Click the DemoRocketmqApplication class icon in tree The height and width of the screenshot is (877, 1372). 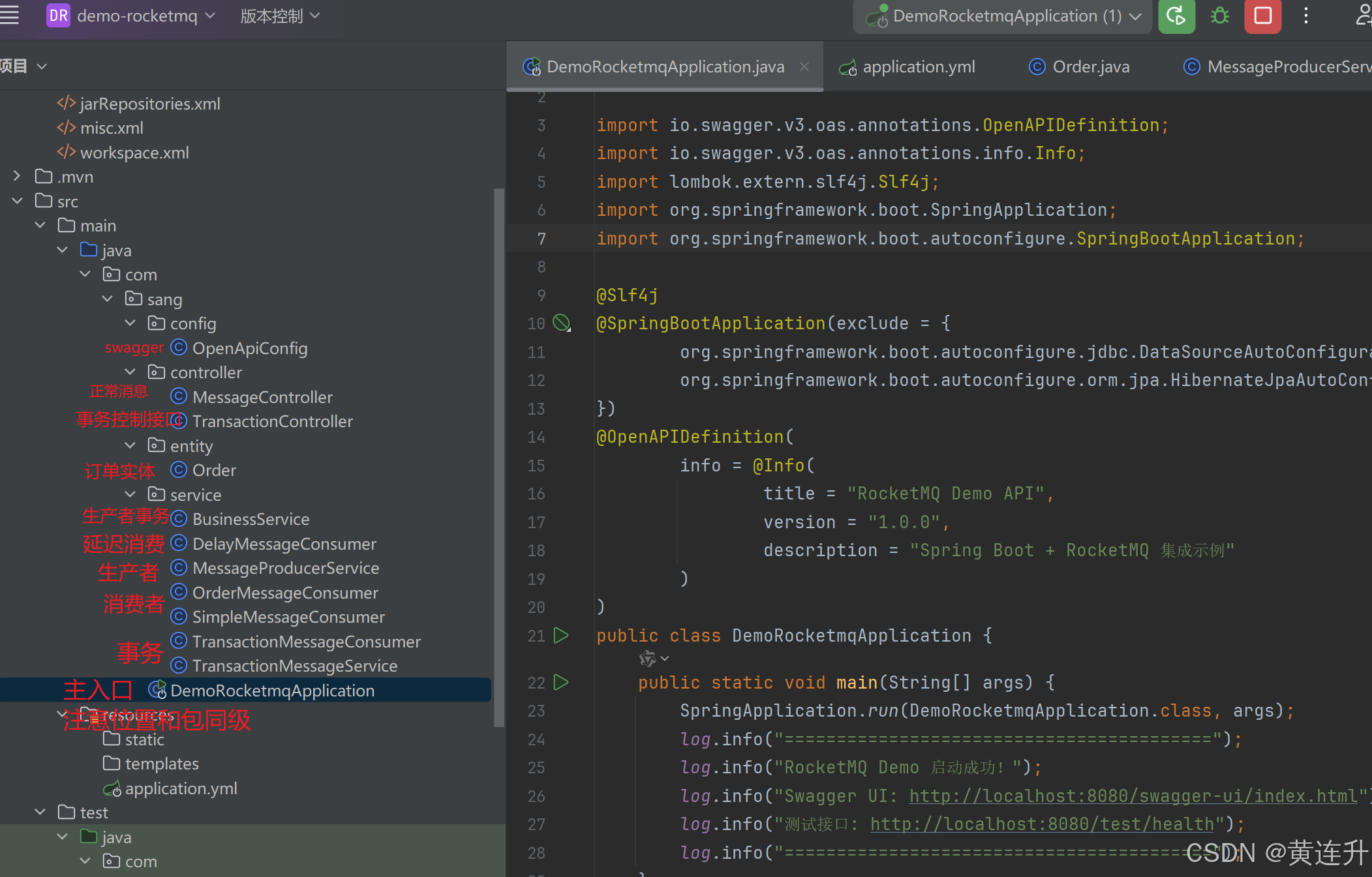click(x=157, y=690)
